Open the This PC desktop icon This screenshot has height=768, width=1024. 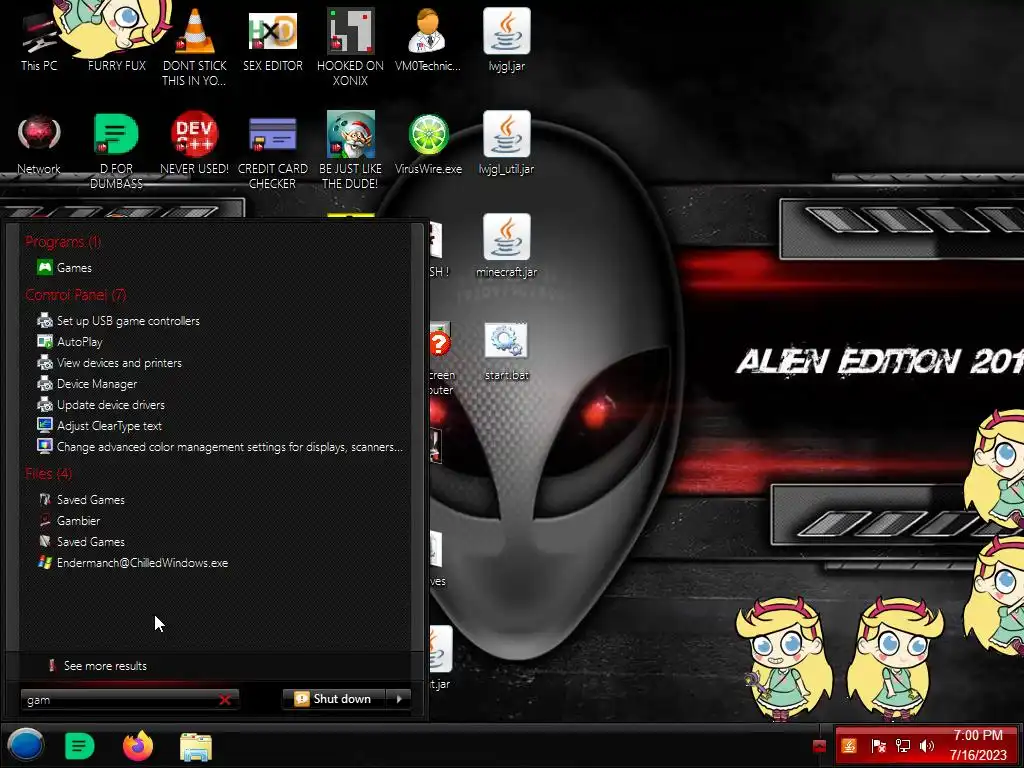(x=39, y=39)
